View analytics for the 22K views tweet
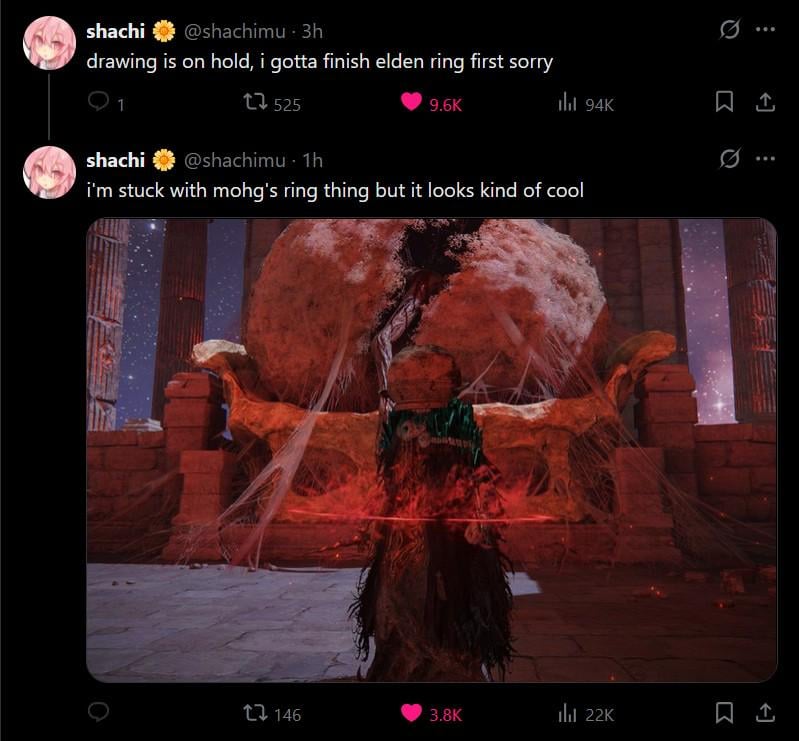Viewport: 799px width, 741px height. pos(567,712)
